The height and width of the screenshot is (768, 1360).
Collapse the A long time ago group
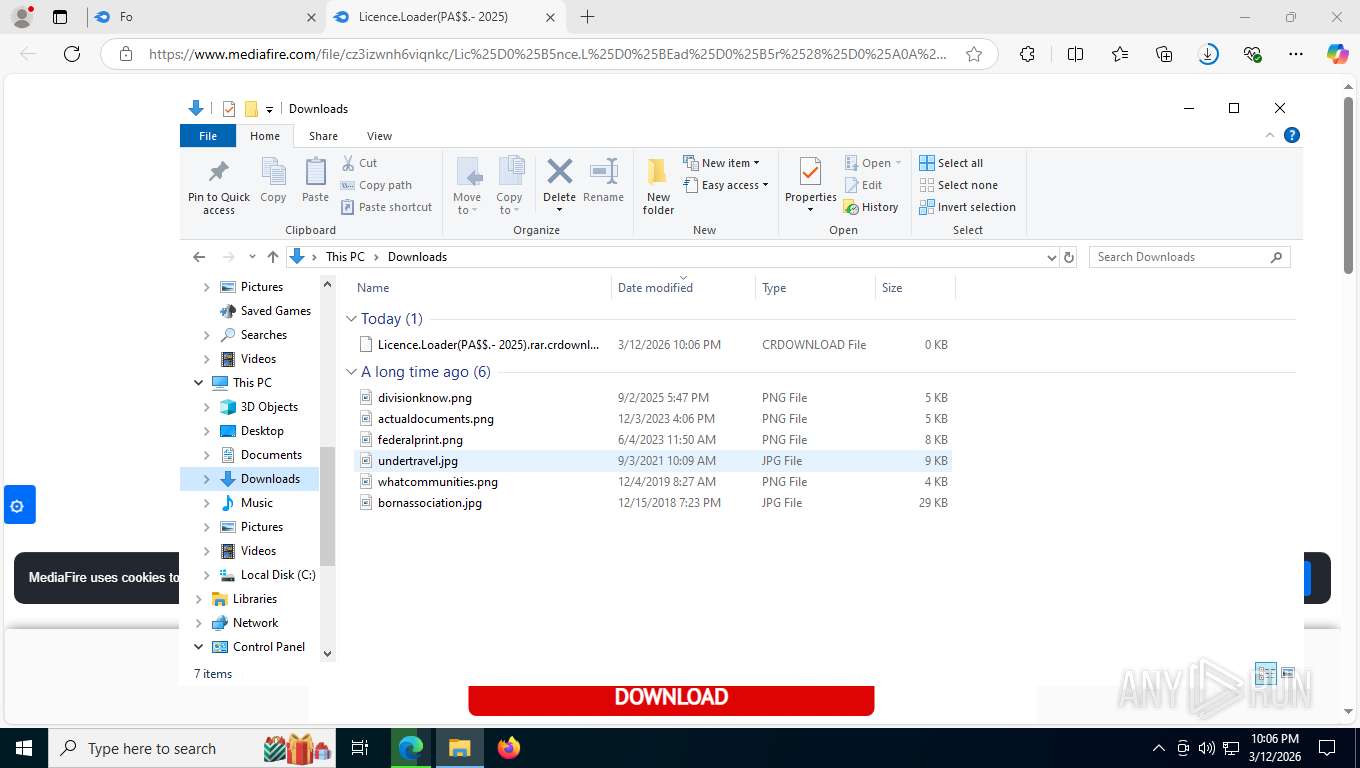(x=351, y=372)
